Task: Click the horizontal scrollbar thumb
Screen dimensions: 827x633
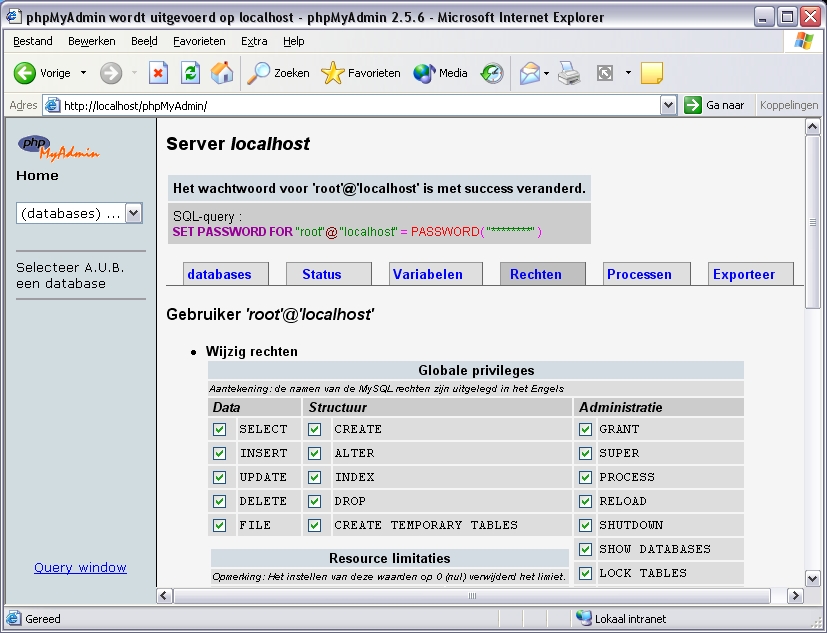Action: (472, 596)
